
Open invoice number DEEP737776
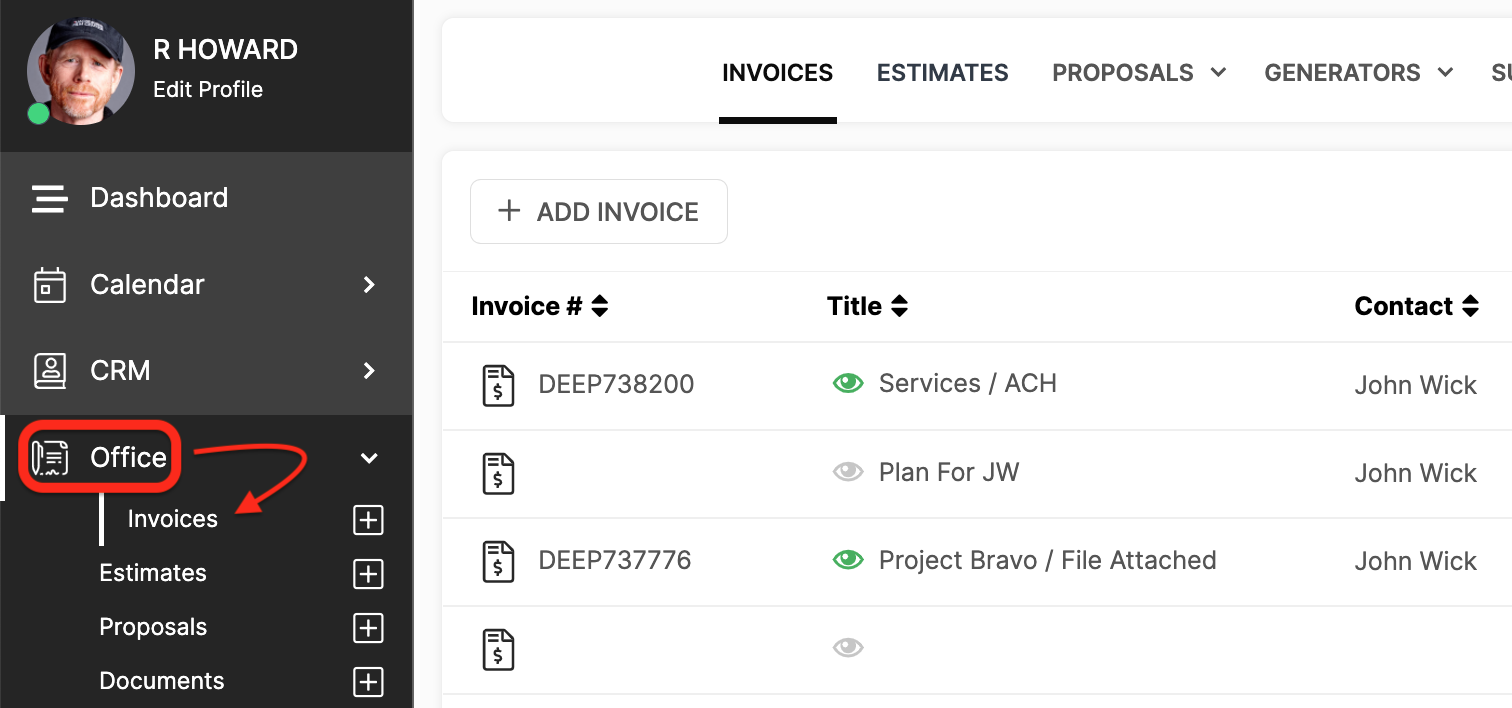(x=615, y=560)
